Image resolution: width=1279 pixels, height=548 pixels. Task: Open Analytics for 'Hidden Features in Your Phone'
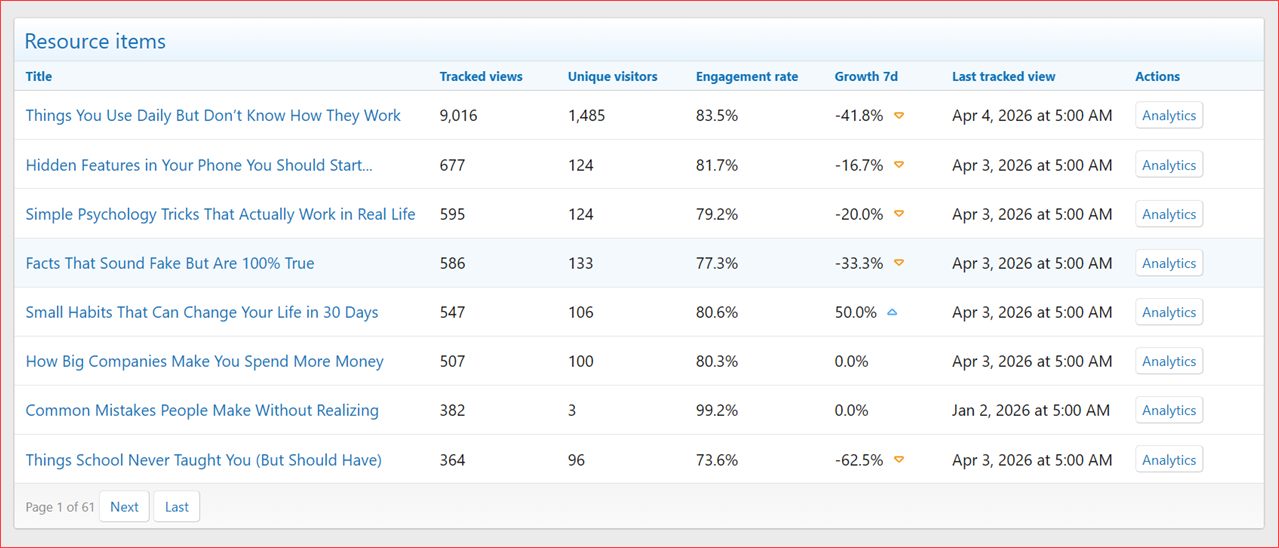pyautogui.click(x=1169, y=165)
